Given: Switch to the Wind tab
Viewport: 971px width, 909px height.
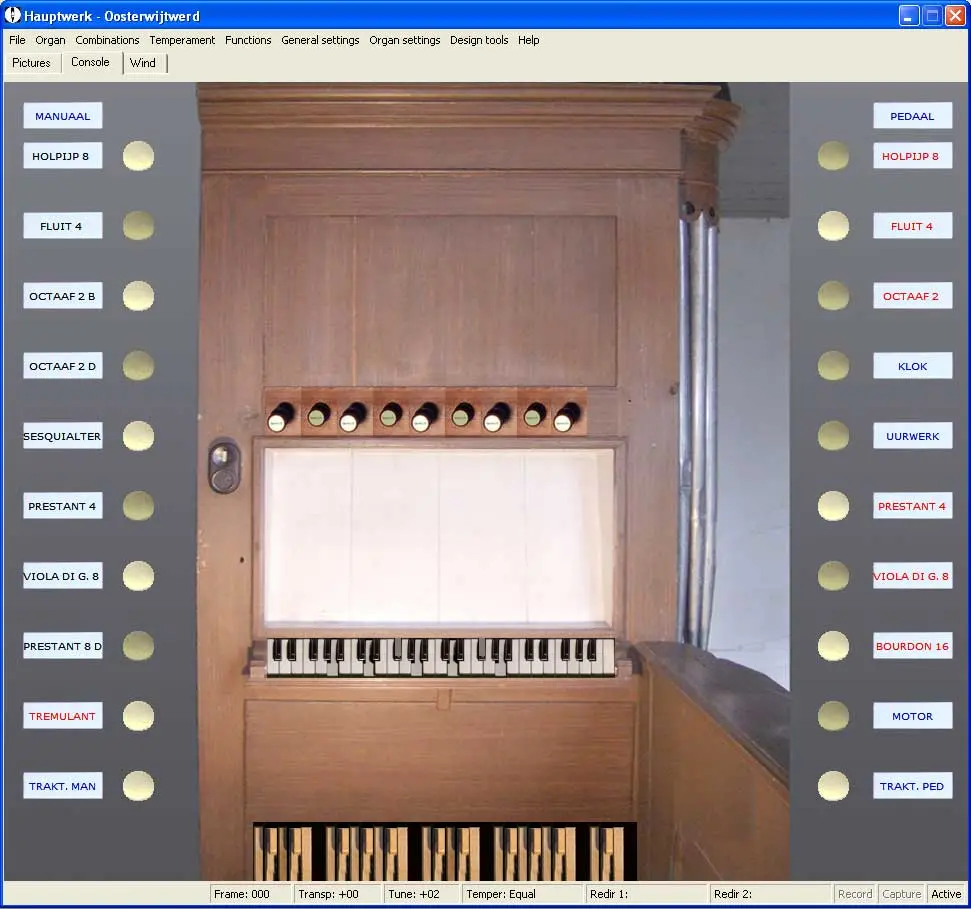Looking at the screenshot, I should point(143,63).
